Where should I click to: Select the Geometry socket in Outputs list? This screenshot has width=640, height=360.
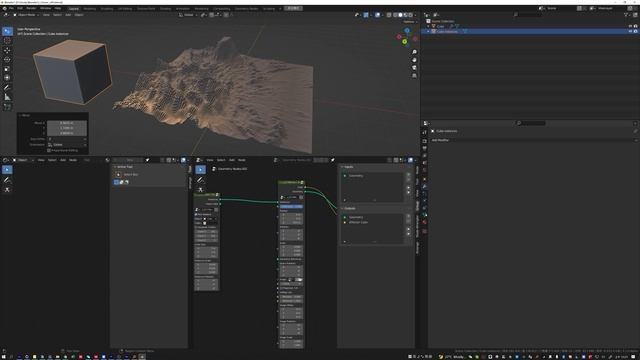pos(373,217)
